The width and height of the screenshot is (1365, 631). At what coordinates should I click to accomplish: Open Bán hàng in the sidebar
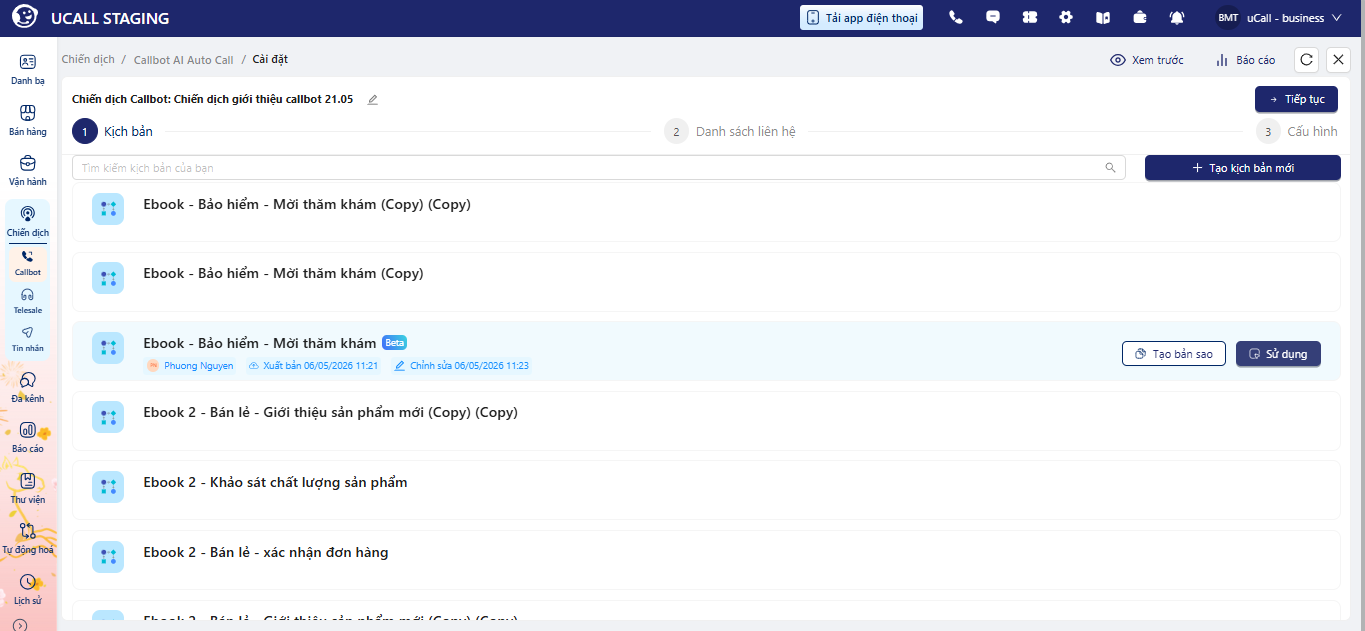(x=28, y=121)
